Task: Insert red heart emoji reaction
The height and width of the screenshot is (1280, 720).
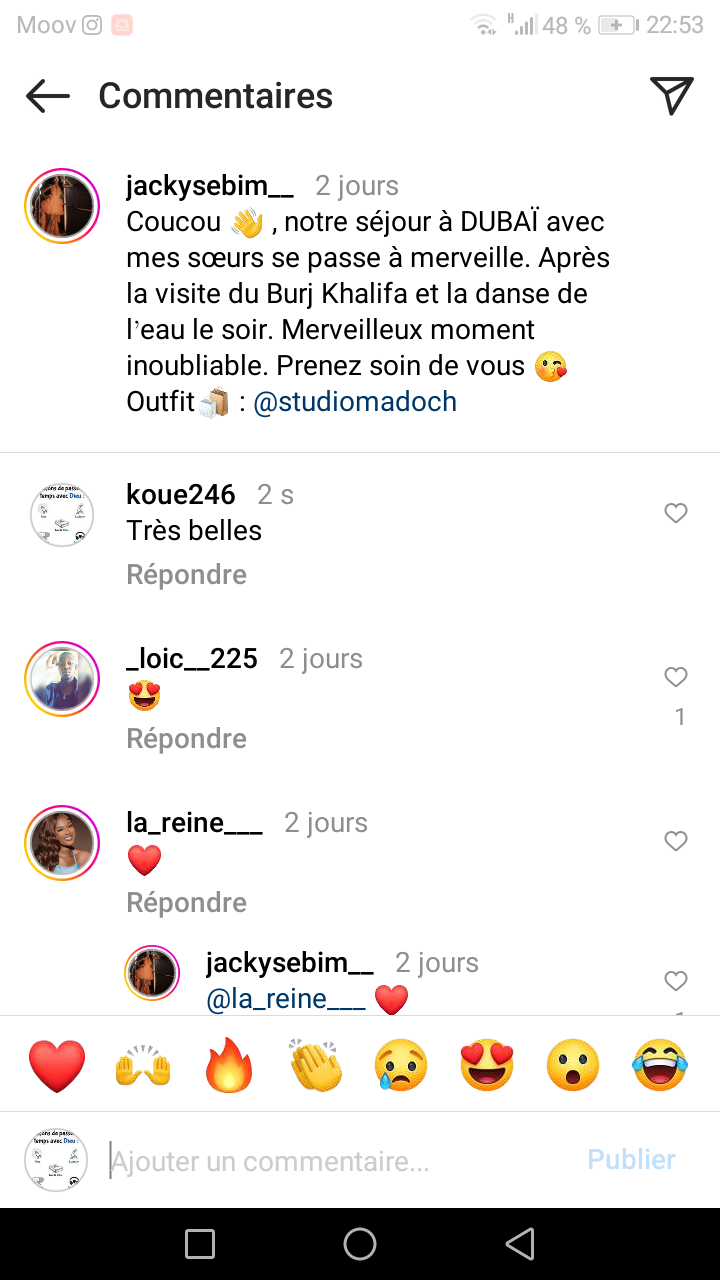Action: pos(57,1066)
